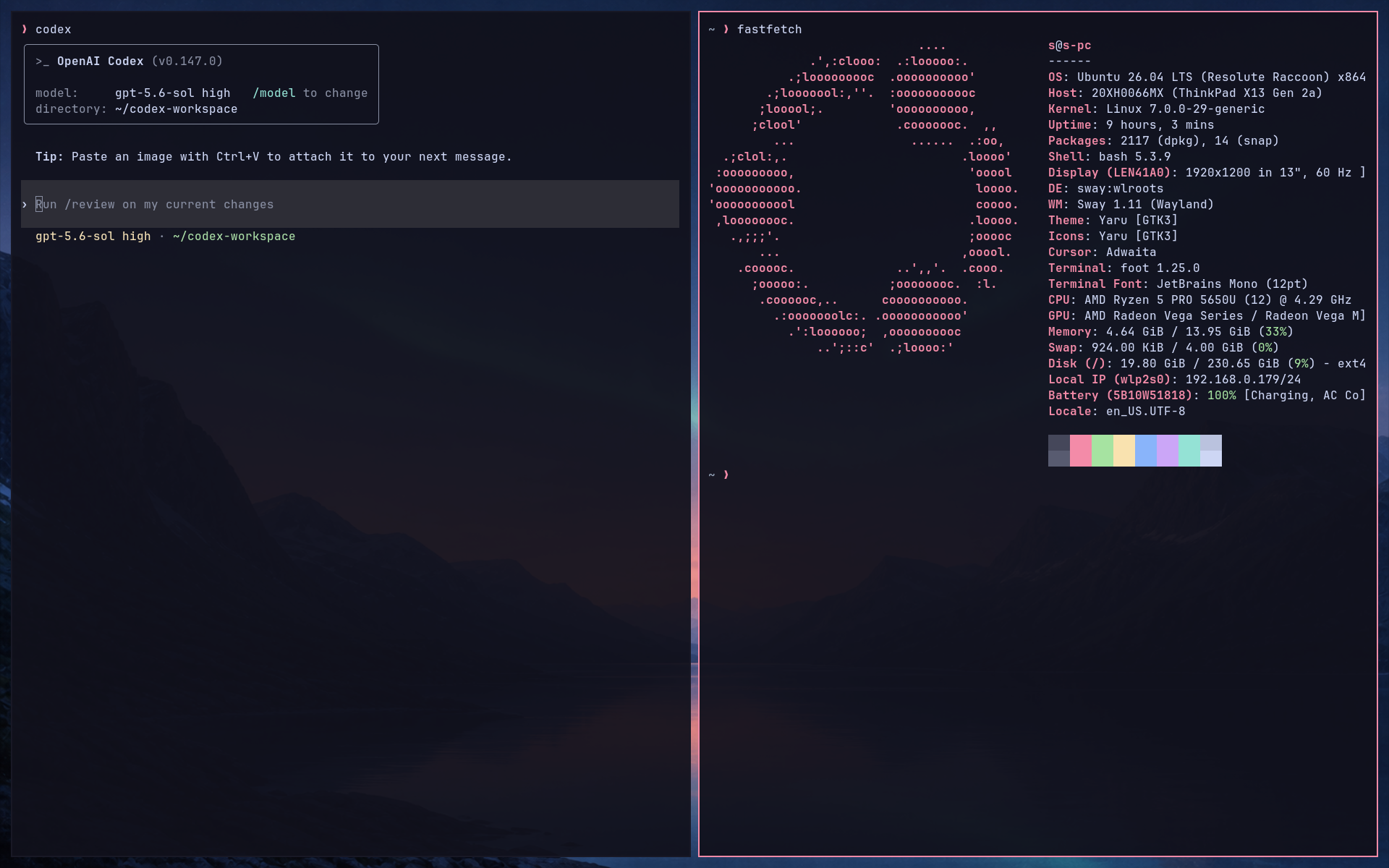This screenshot has height=868, width=1389.
Task: Click green '~/codex-workspace' in the Codex status line
Action: point(234,237)
